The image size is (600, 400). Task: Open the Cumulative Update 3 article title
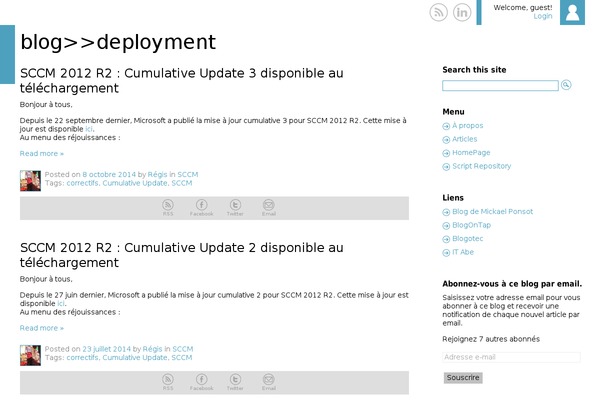tap(181, 80)
